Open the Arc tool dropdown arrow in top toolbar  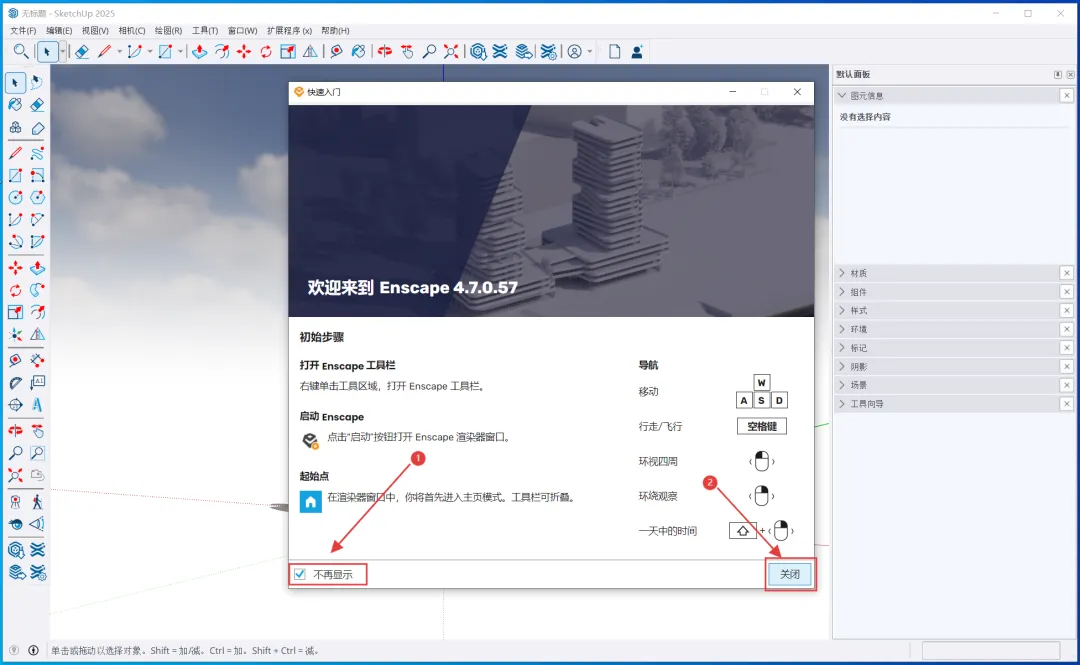point(149,51)
